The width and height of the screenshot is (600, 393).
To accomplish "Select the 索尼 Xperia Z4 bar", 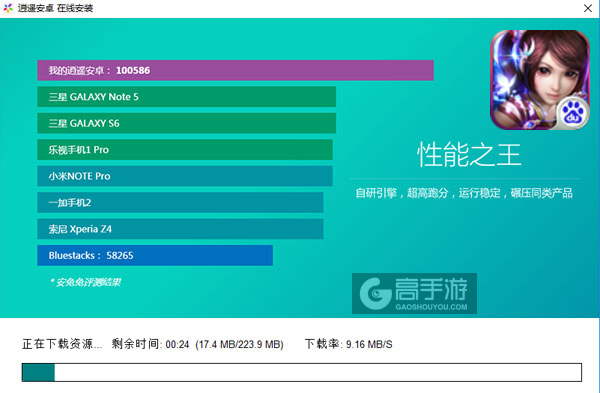I will [180, 229].
